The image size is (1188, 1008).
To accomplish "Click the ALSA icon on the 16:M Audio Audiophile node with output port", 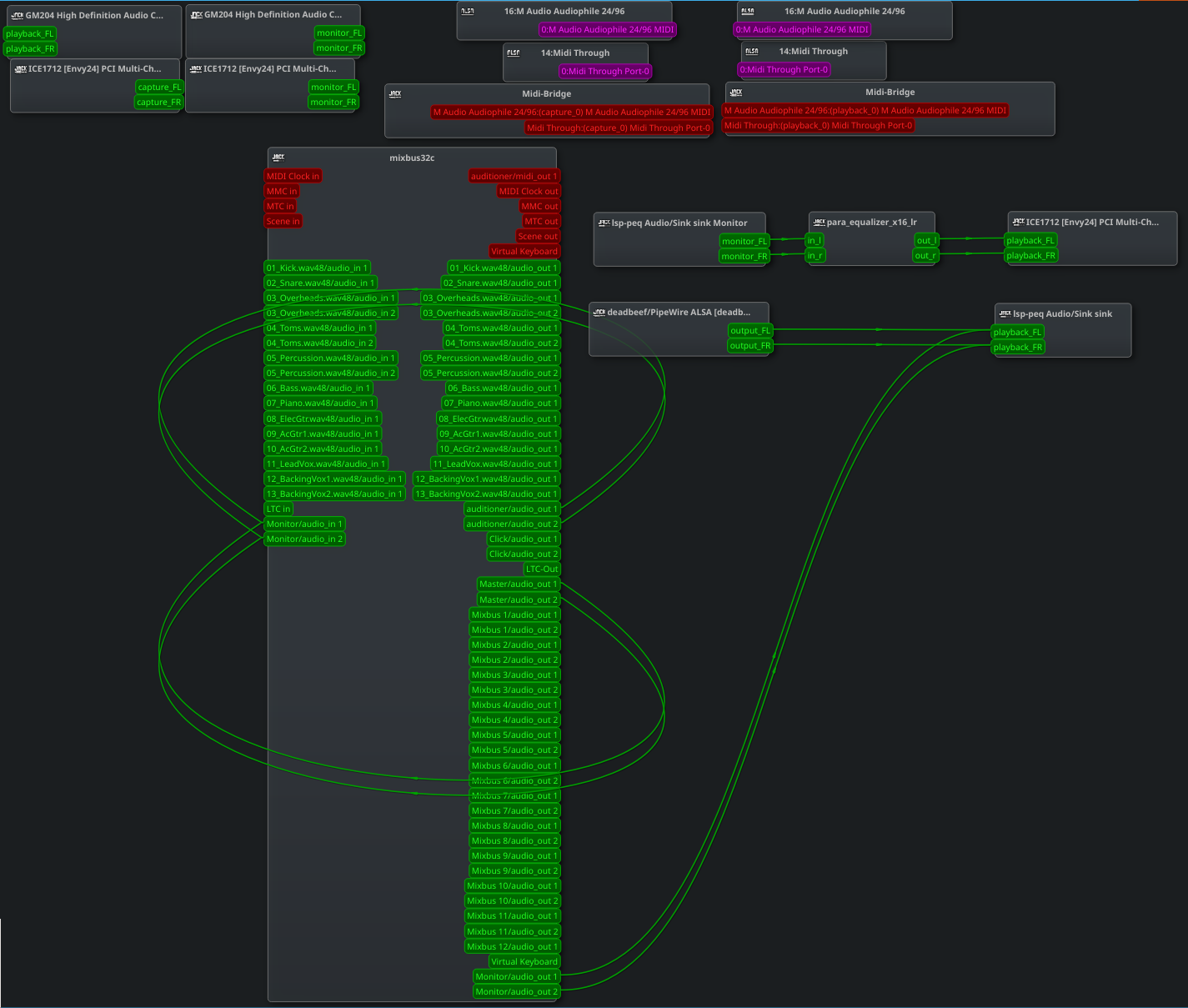I will (x=468, y=11).
